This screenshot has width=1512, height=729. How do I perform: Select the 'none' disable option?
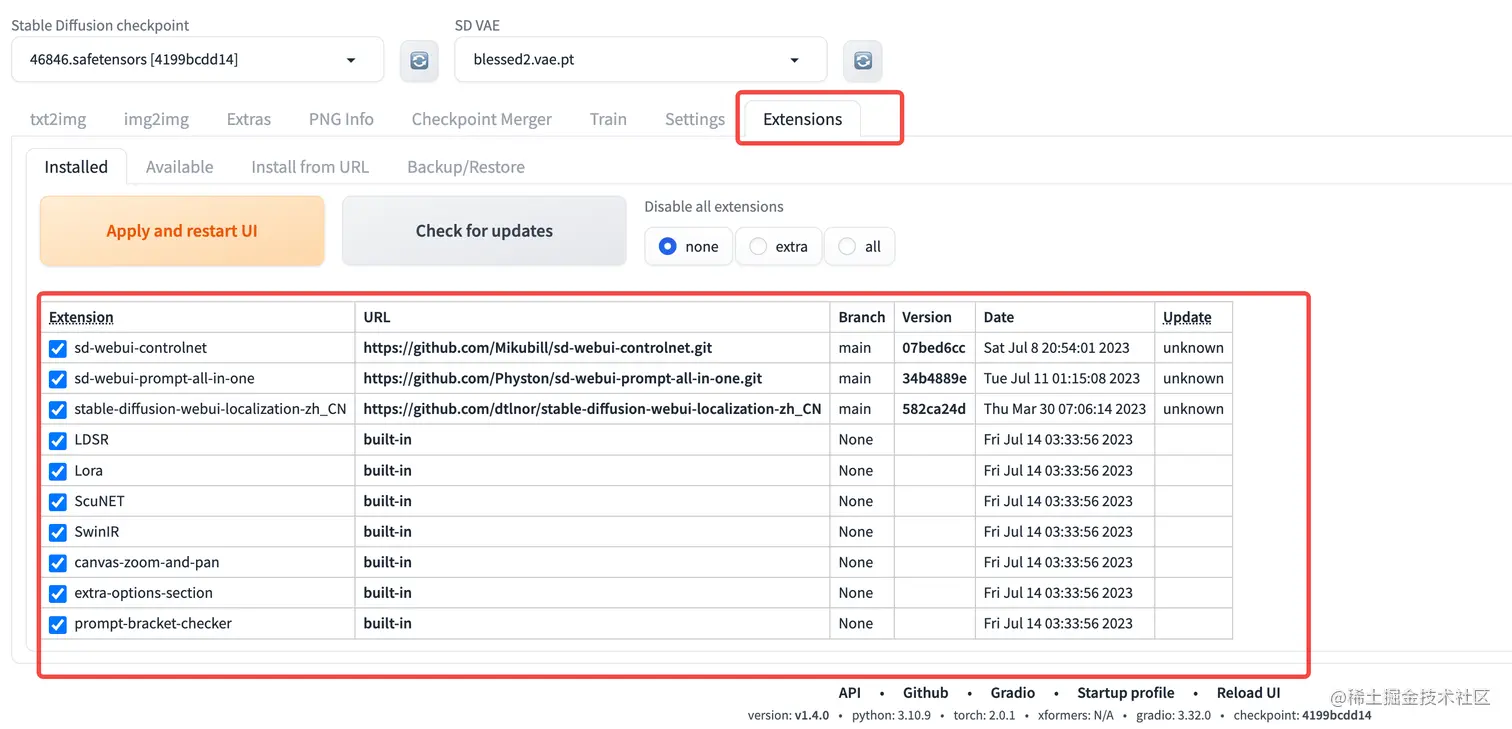tap(688, 246)
